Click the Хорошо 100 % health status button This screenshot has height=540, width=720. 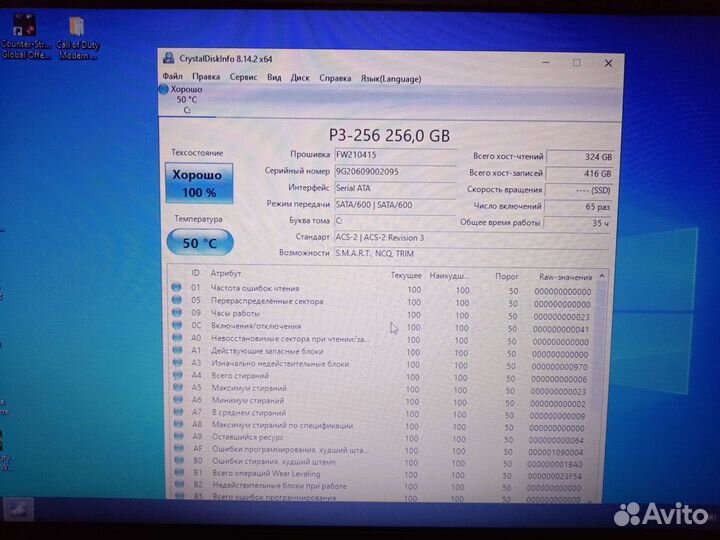(199, 183)
